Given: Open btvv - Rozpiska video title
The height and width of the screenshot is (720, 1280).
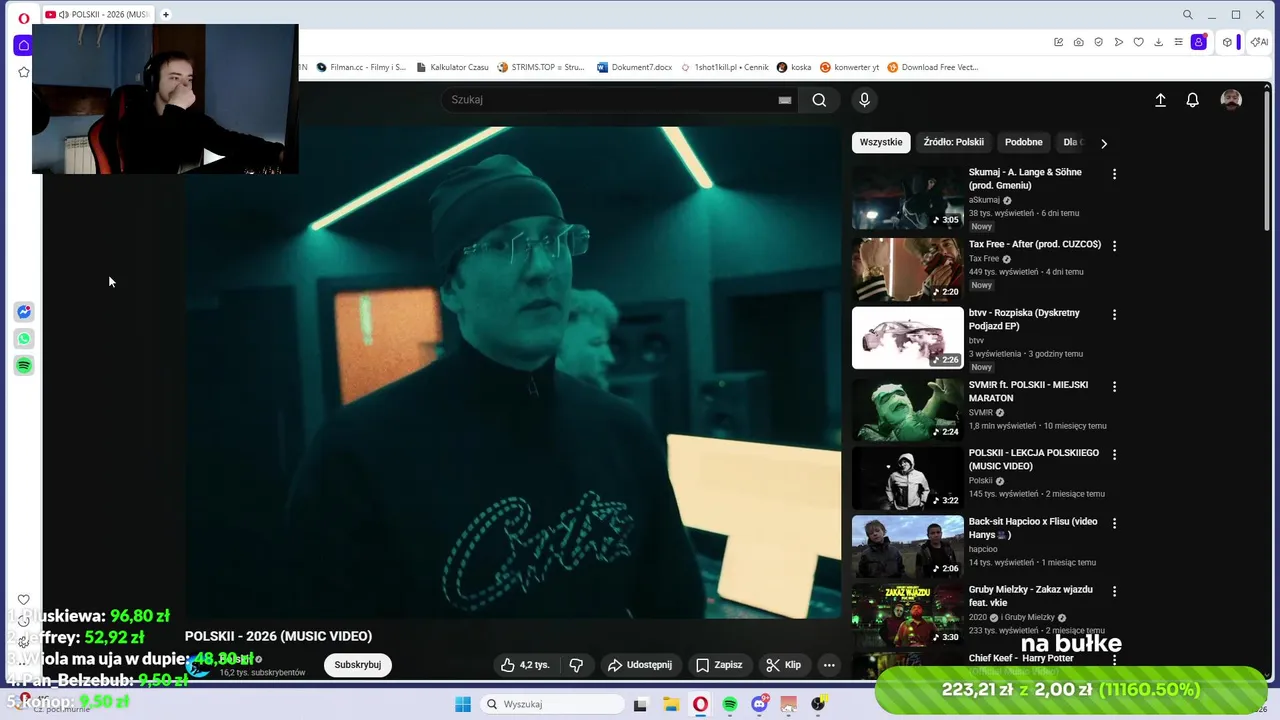Looking at the screenshot, I should click(x=1024, y=319).
